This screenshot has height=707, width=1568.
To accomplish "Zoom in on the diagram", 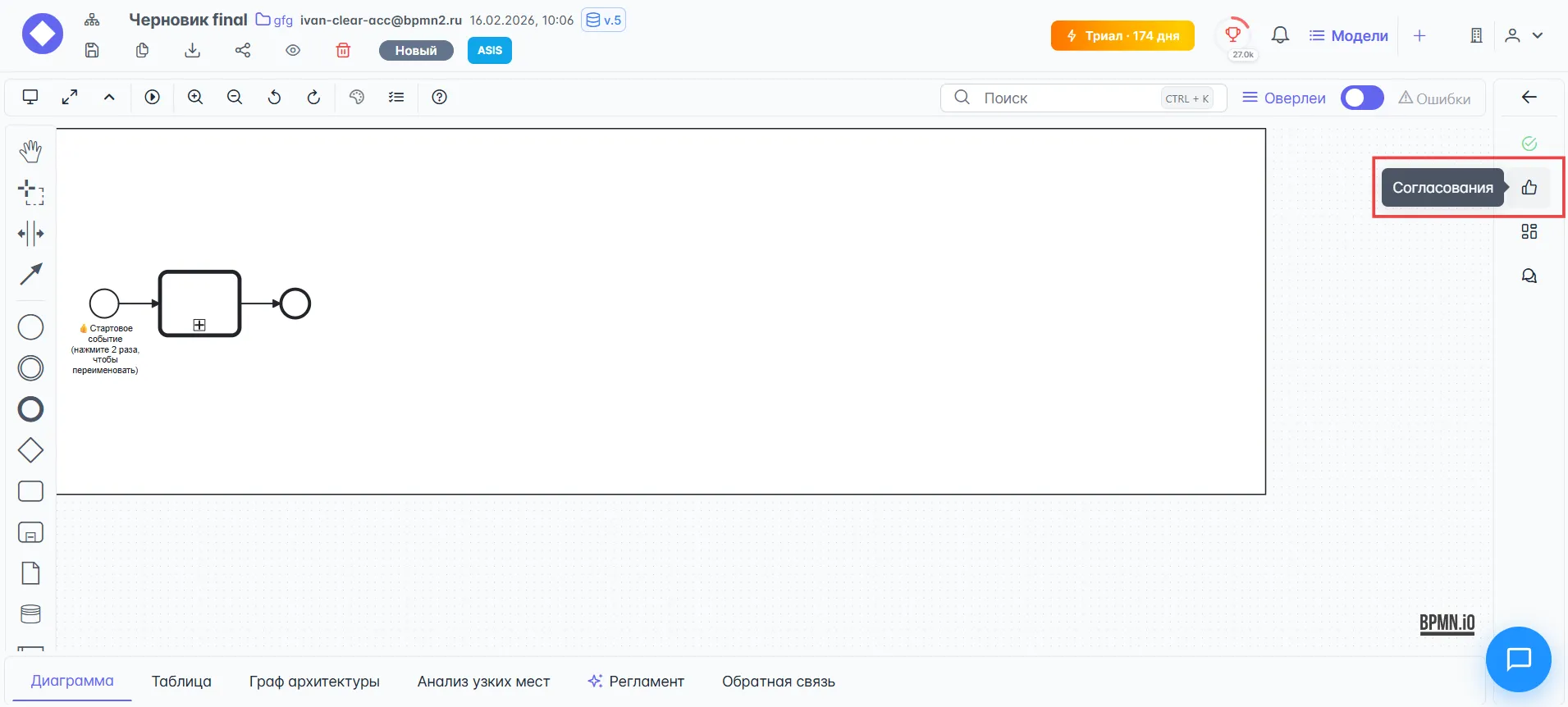I will coord(195,98).
